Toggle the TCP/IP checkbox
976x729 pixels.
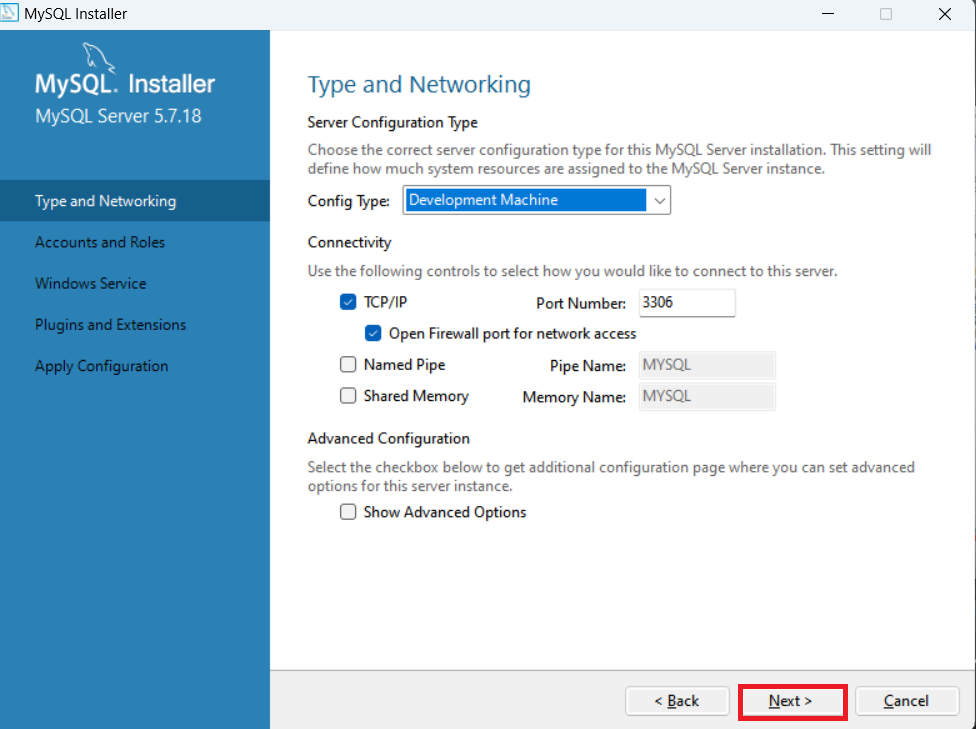click(348, 302)
